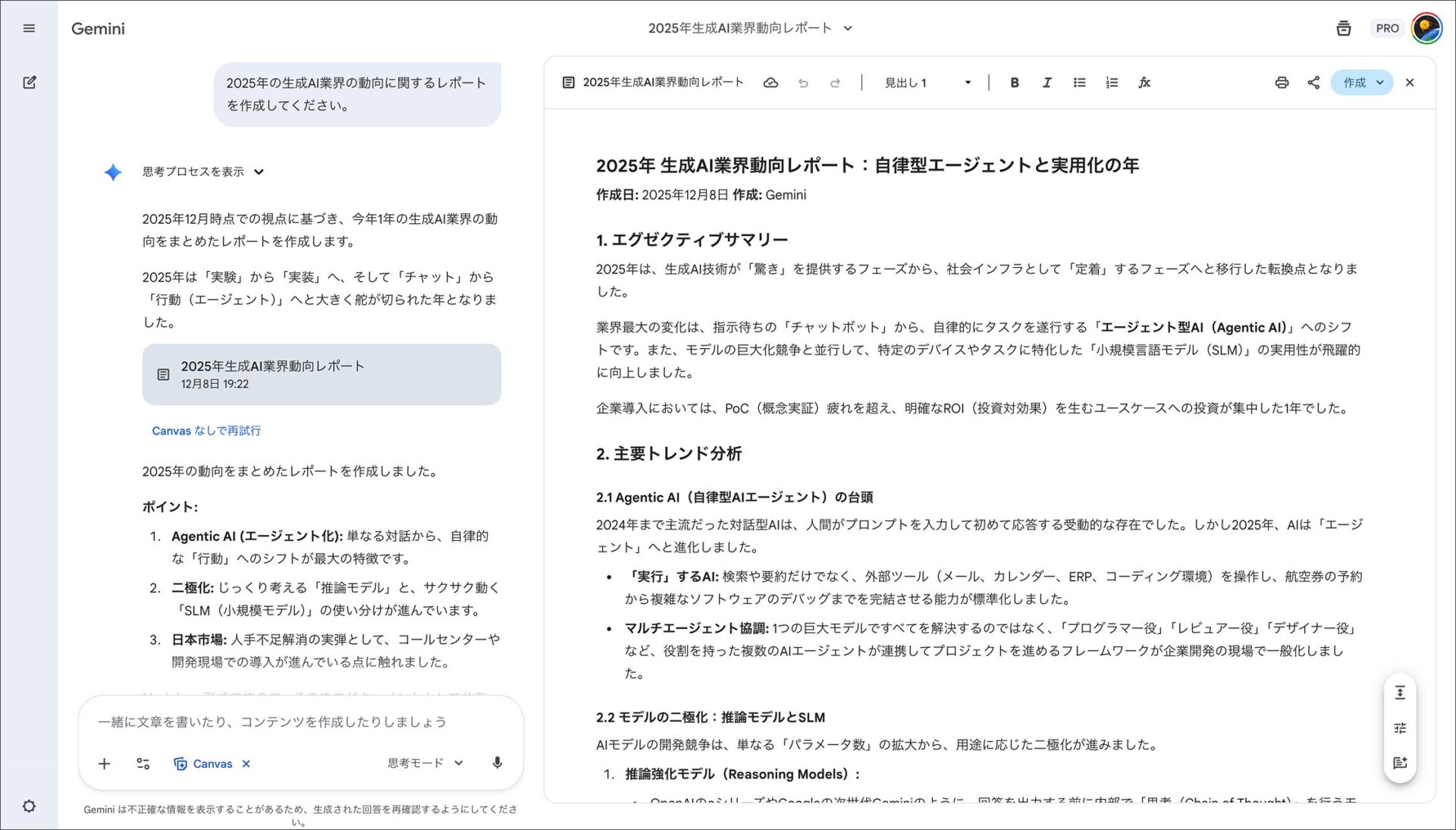Insert an equation with the fx icon
This screenshot has width=1456, height=830.
(x=1145, y=83)
